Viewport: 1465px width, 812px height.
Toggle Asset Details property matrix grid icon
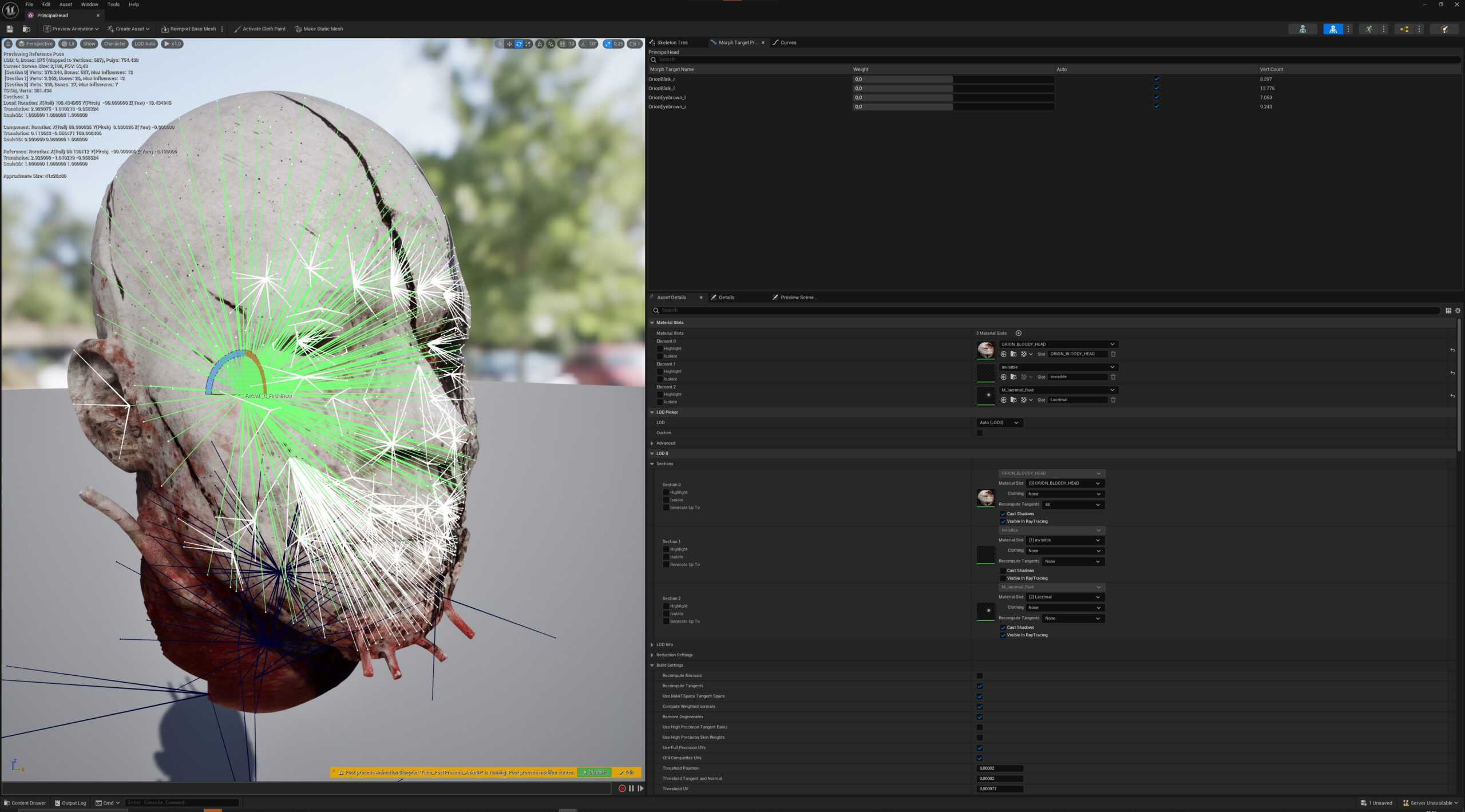point(1448,310)
